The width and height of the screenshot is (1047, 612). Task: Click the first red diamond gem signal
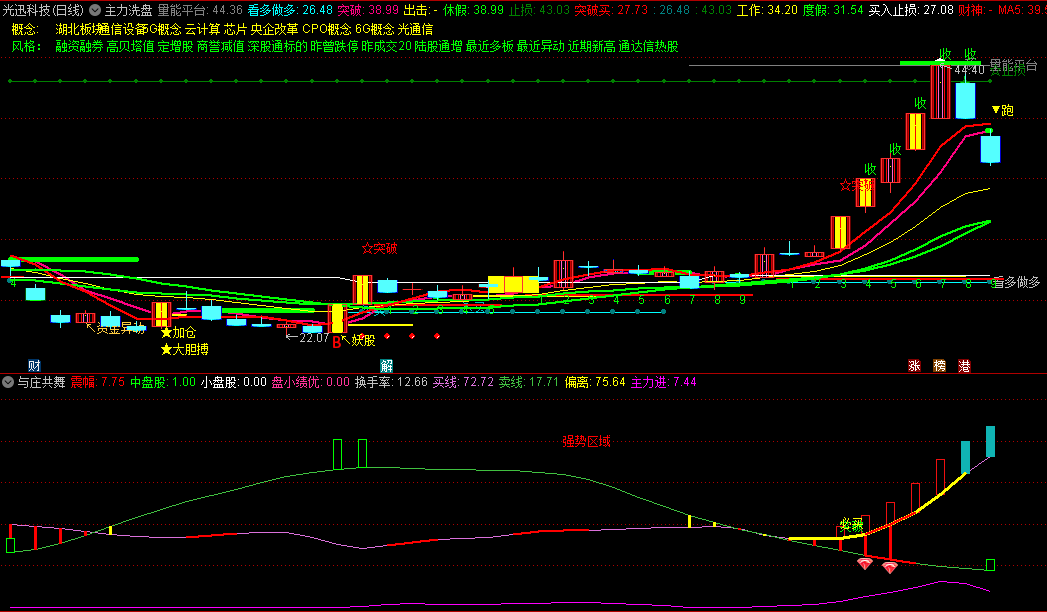[x=865, y=564]
